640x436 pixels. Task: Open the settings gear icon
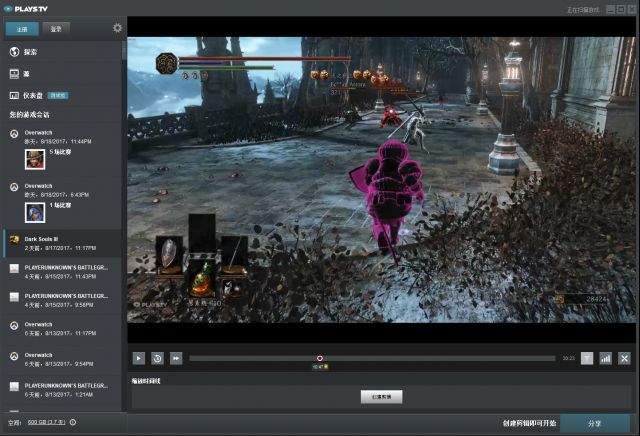(117, 28)
